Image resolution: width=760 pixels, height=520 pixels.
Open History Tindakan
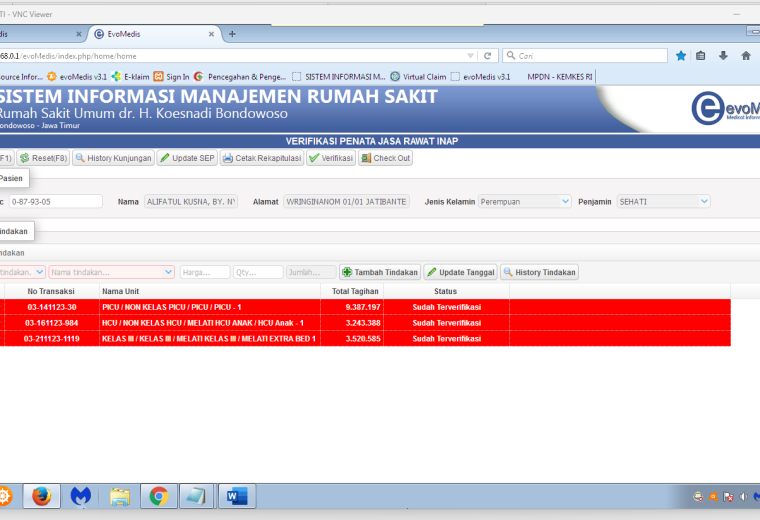(539, 272)
